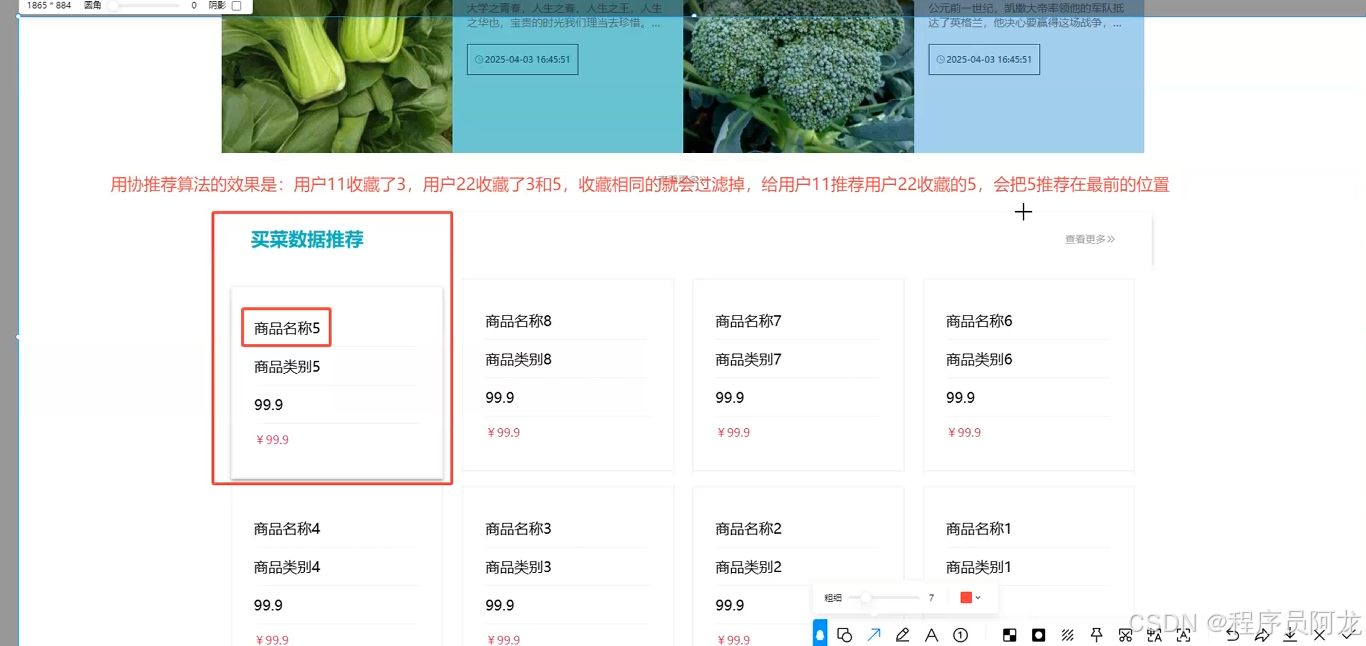
Task: Save the screenshot with the download icon
Action: click(1292, 634)
